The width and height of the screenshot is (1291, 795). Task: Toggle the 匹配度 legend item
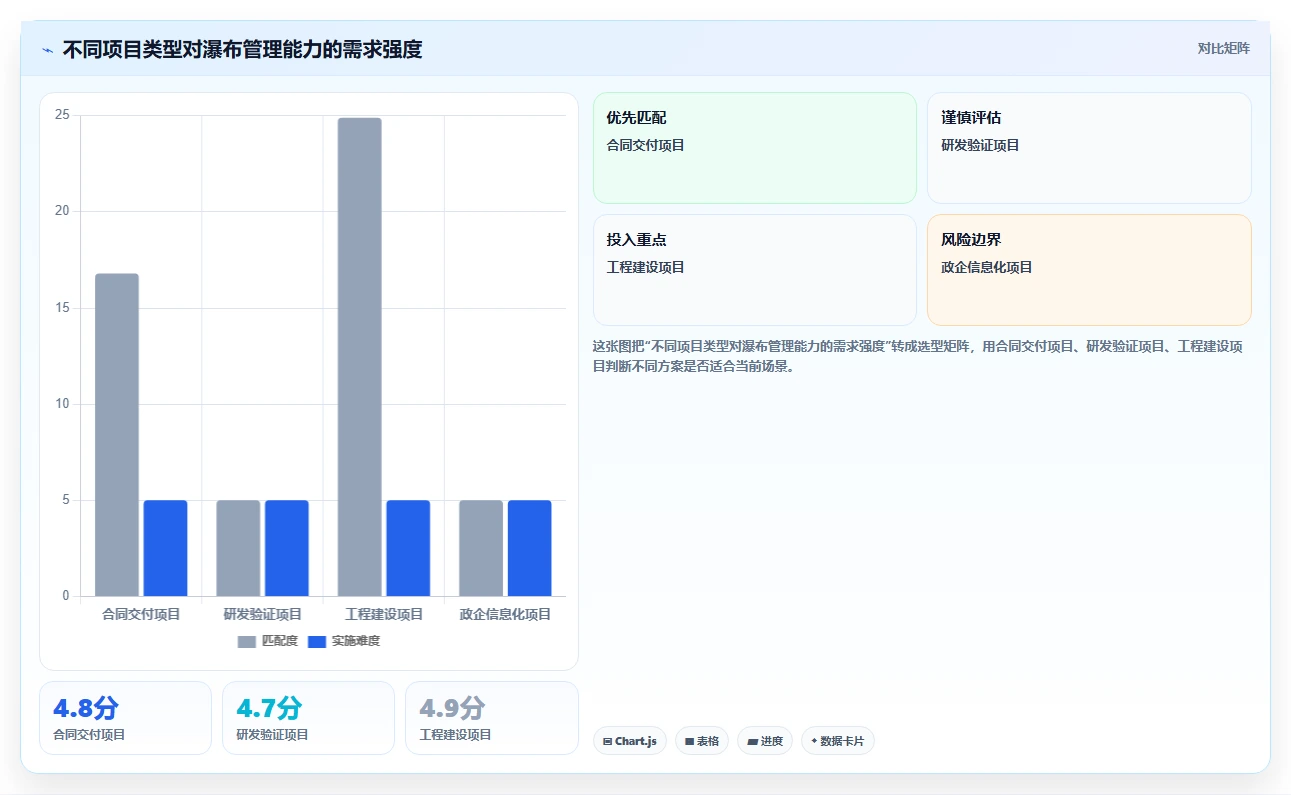[x=268, y=641]
